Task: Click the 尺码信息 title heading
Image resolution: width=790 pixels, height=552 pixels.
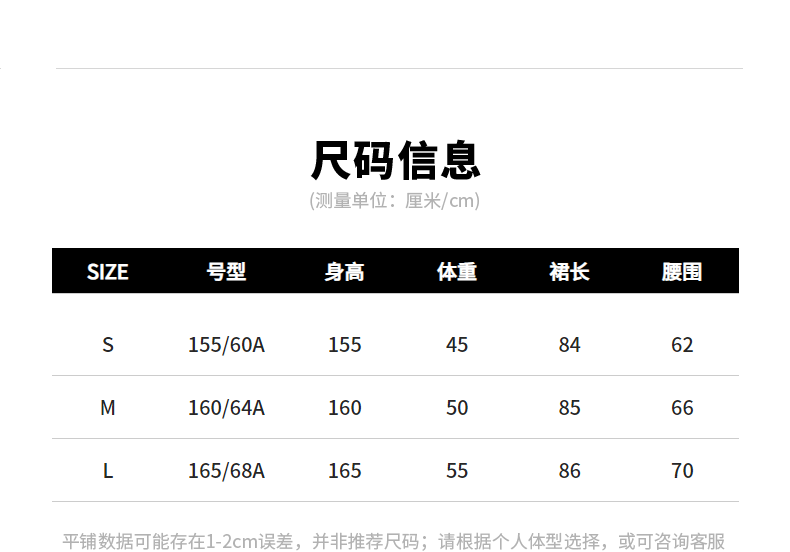Action: click(395, 160)
